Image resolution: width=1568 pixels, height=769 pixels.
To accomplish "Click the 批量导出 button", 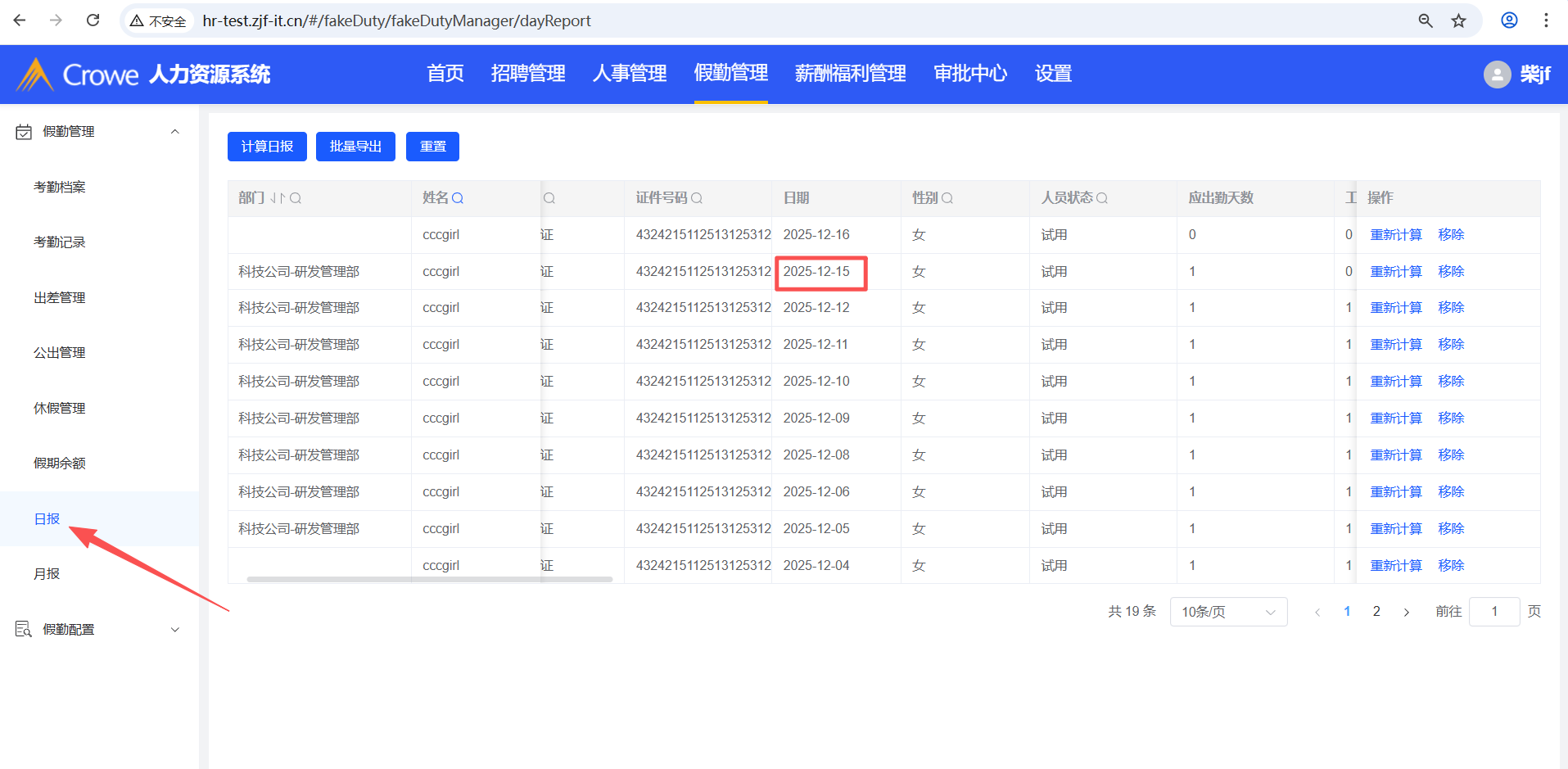I will coord(355,147).
